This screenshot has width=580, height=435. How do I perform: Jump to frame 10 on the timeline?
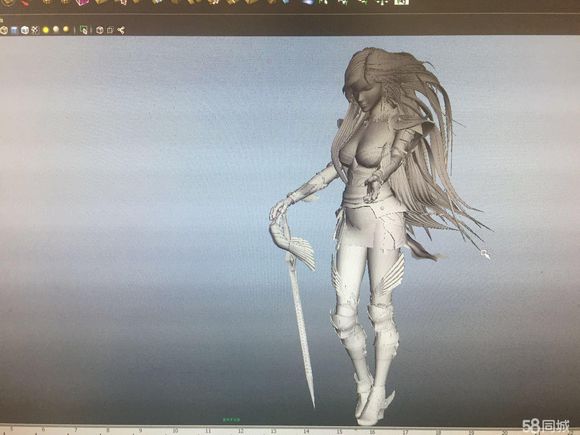[x=175, y=431]
